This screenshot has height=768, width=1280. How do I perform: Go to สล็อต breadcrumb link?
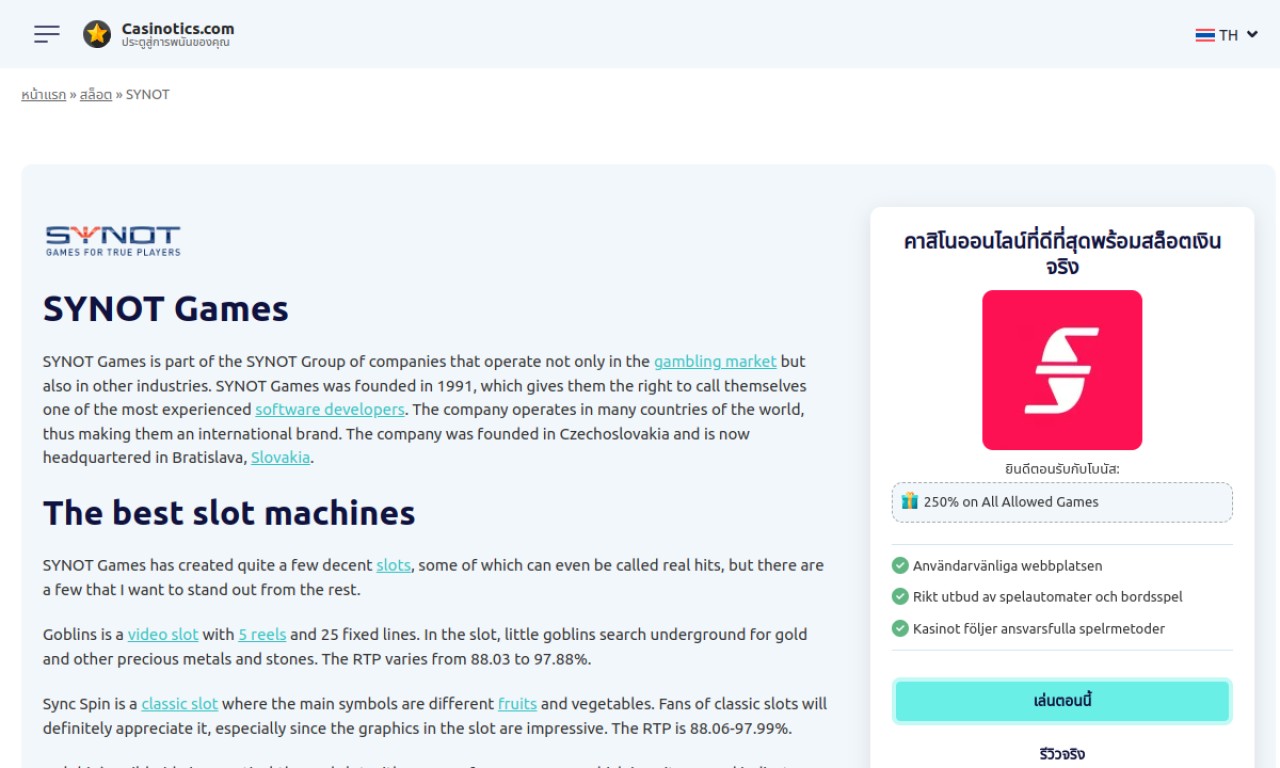tap(96, 95)
